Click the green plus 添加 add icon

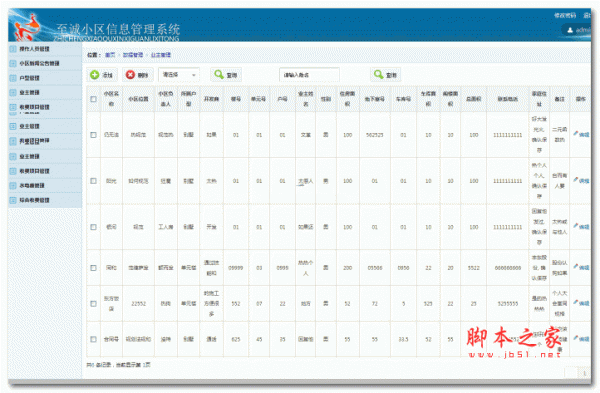click(x=95, y=75)
